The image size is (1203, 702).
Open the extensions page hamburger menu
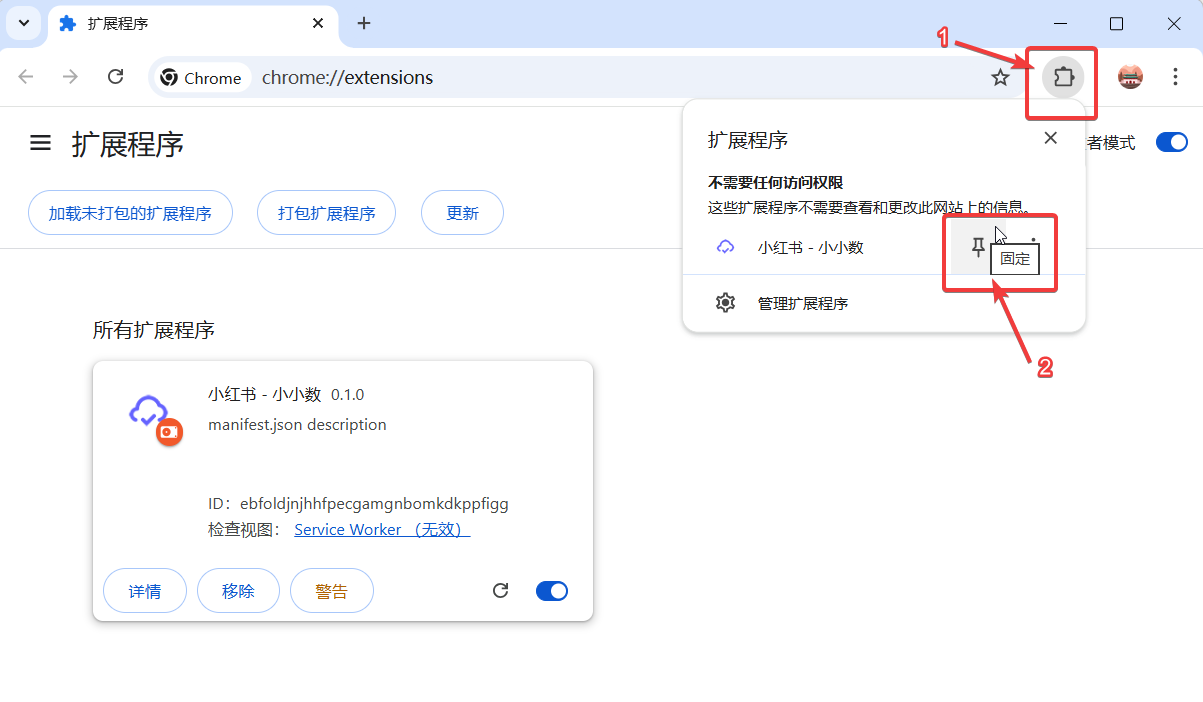(40, 142)
